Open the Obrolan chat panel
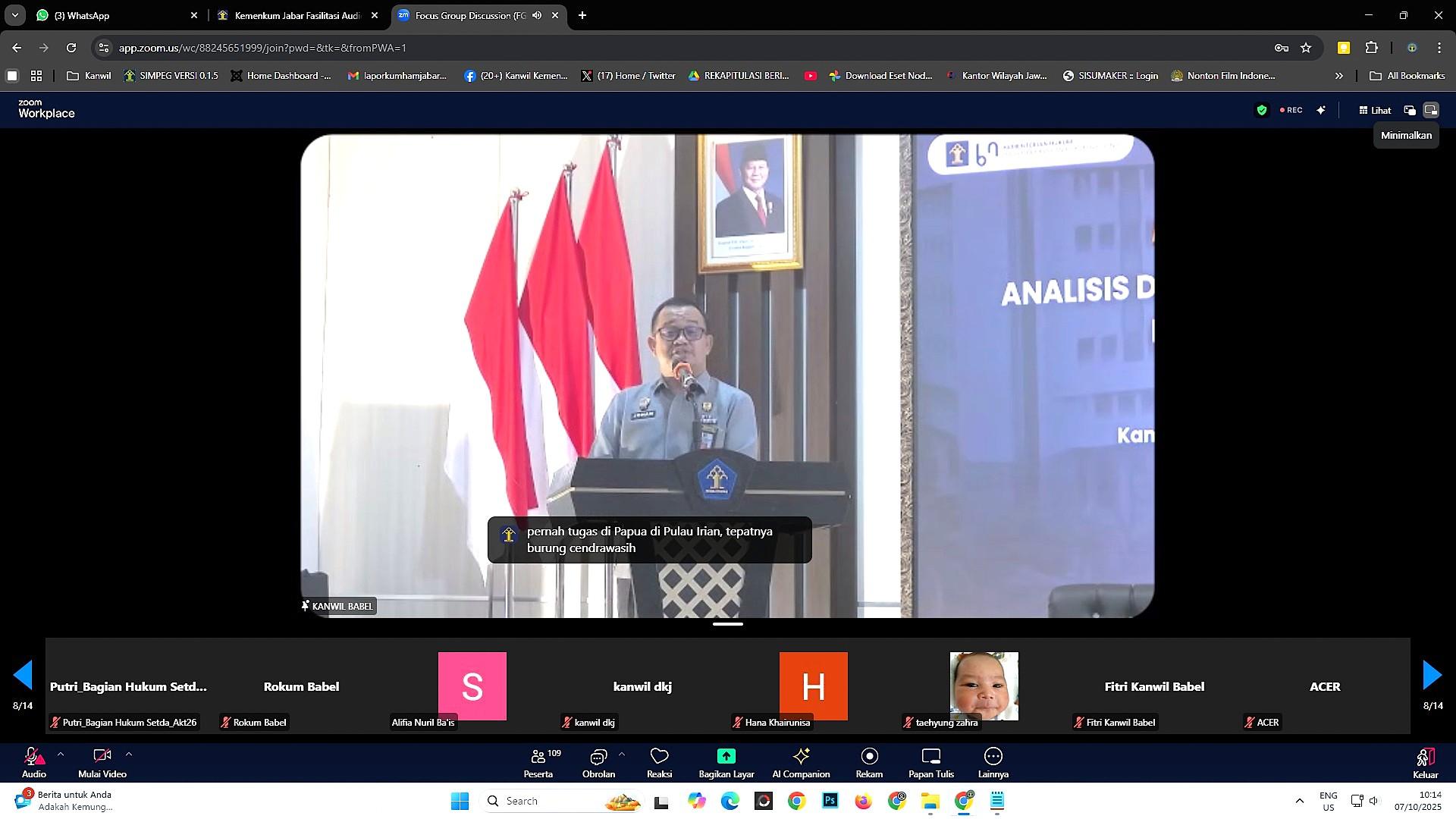Screen dimensions: 1456x819 [598, 761]
